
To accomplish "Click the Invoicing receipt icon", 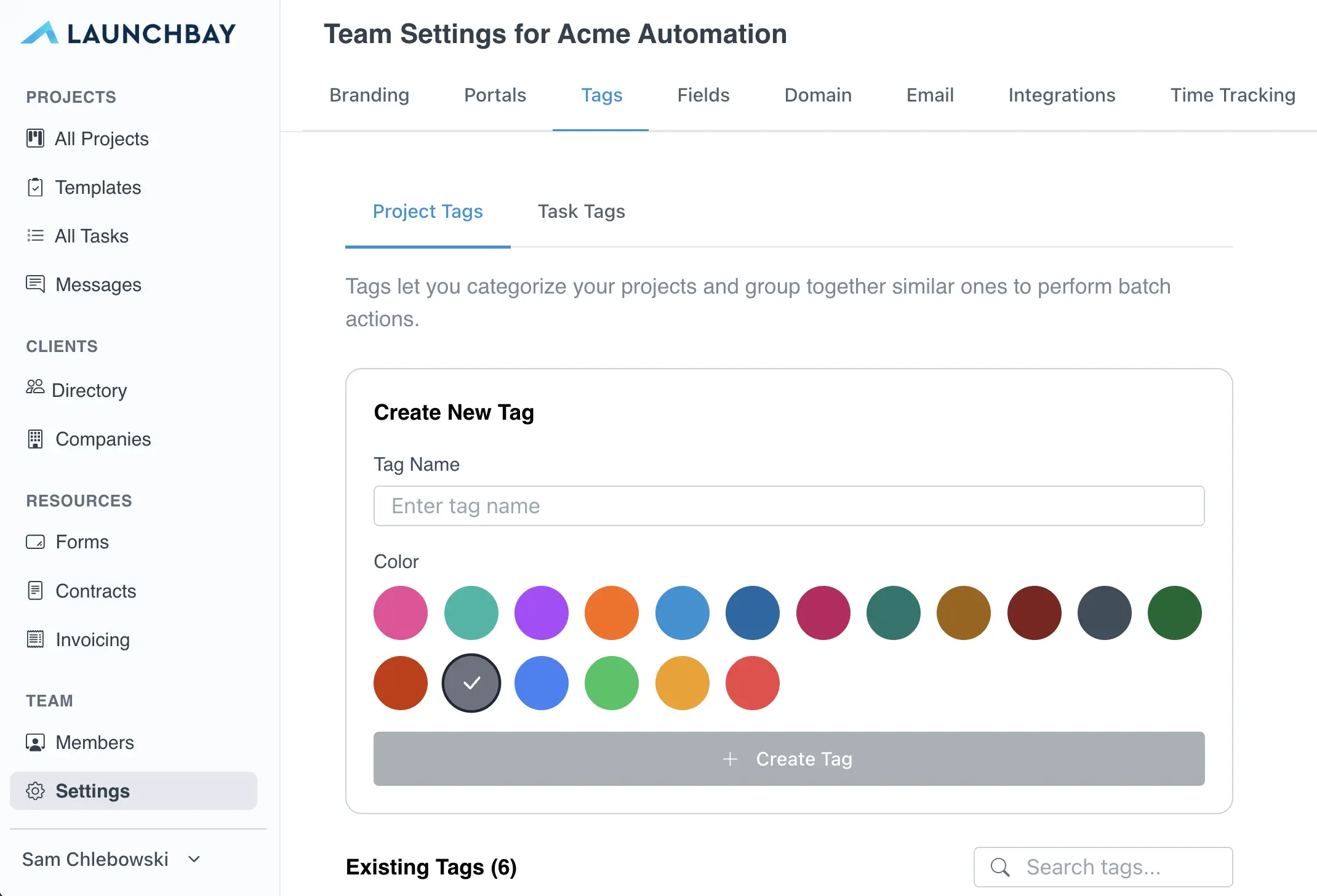I will [35, 639].
